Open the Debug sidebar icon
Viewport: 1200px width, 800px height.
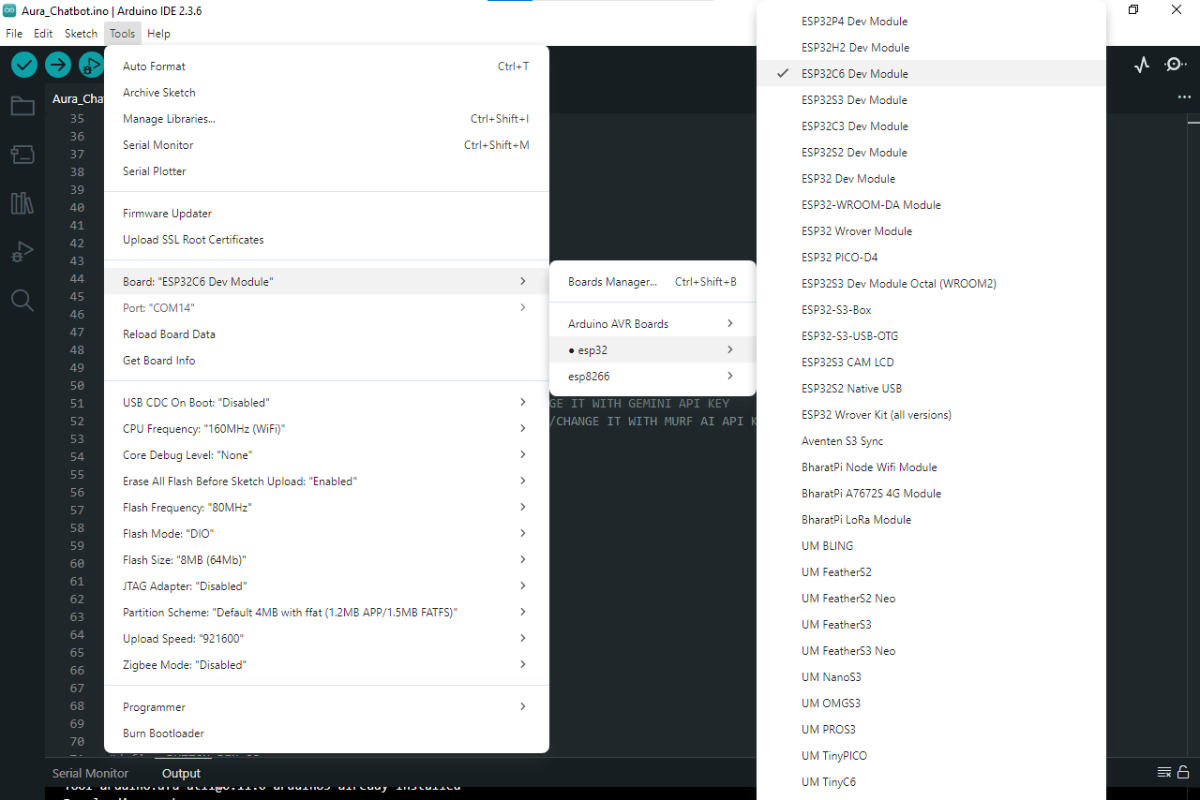pyautogui.click(x=22, y=252)
